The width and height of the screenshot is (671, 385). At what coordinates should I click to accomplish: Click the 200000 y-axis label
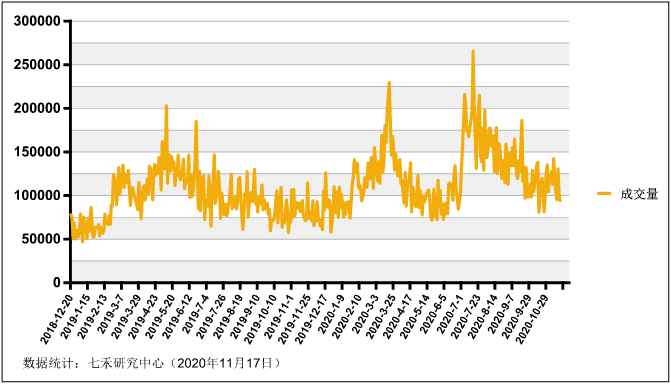coord(37,108)
